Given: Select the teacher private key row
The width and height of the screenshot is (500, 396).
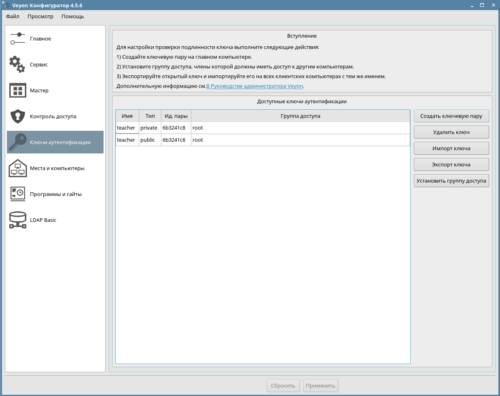Looking at the screenshot, I should pos(263,128).
